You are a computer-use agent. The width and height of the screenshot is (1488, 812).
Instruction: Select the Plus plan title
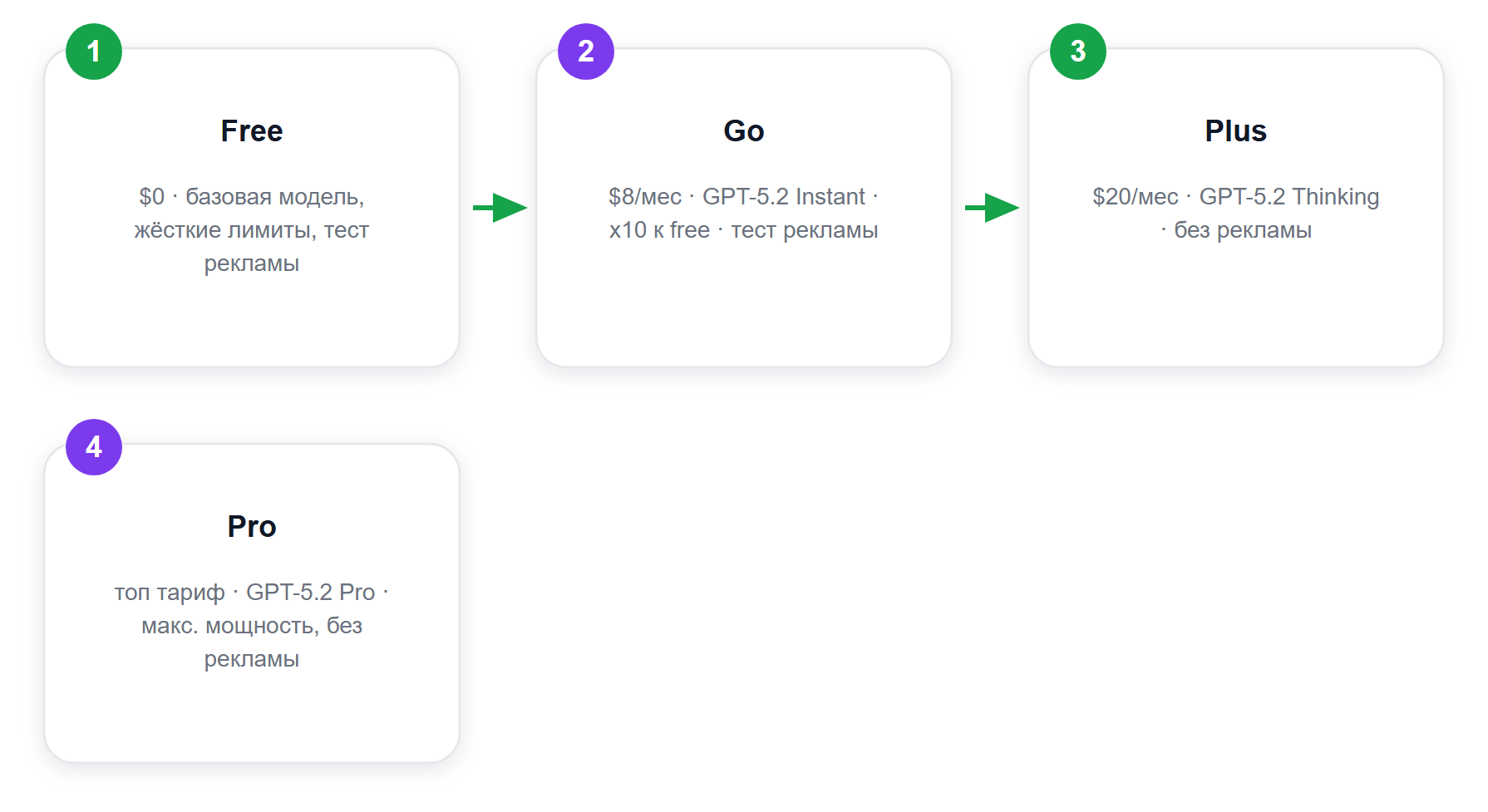tap(1236, 131)
